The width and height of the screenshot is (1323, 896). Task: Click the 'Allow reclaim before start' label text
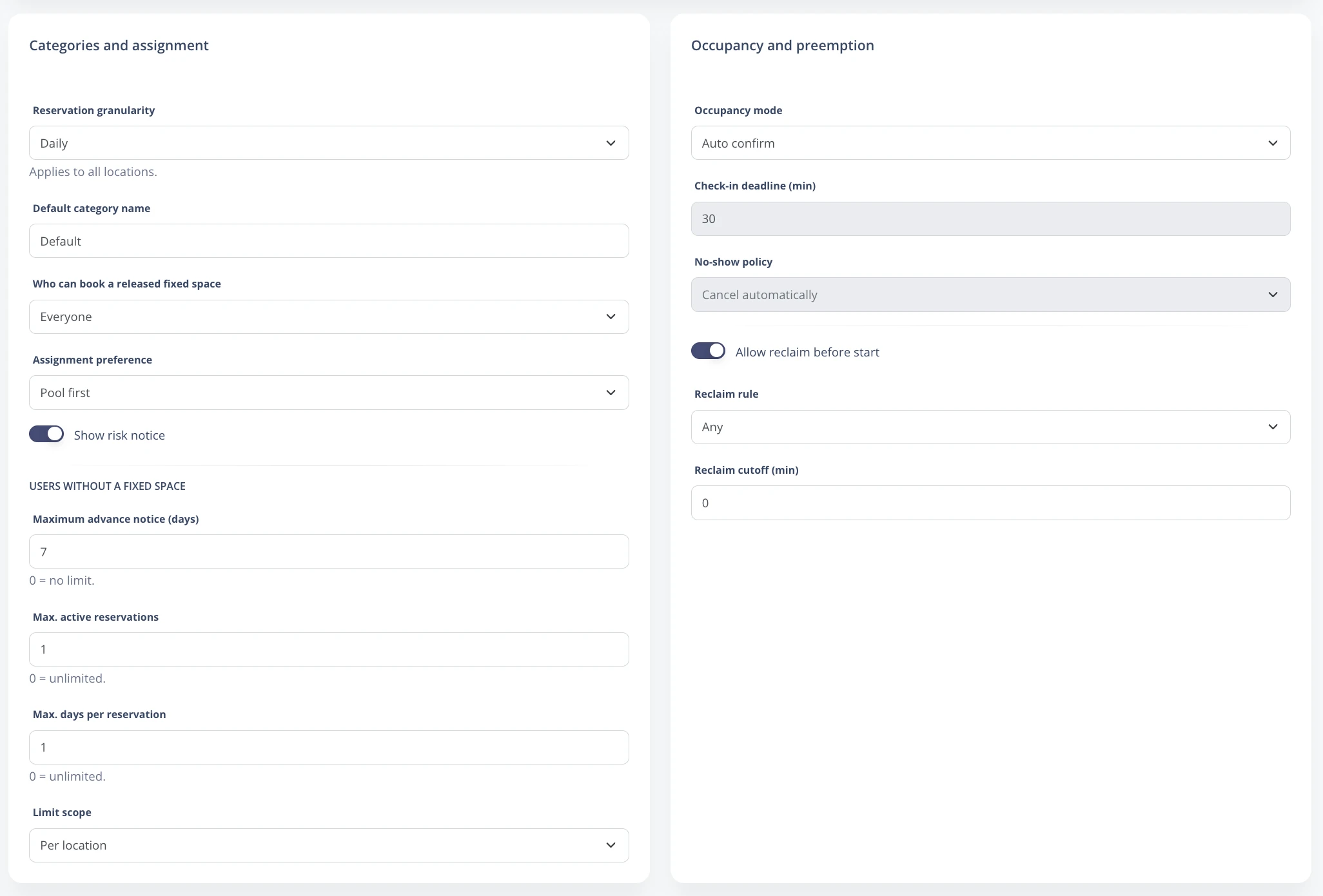point(807,352)
